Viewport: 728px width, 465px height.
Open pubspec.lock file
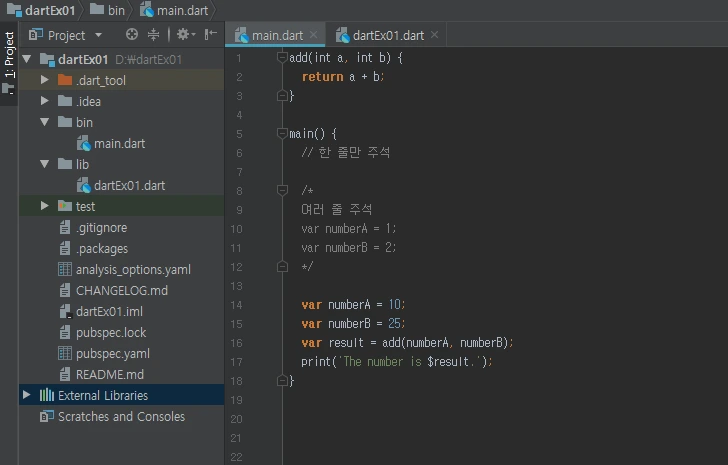click(x=121, y=332)
